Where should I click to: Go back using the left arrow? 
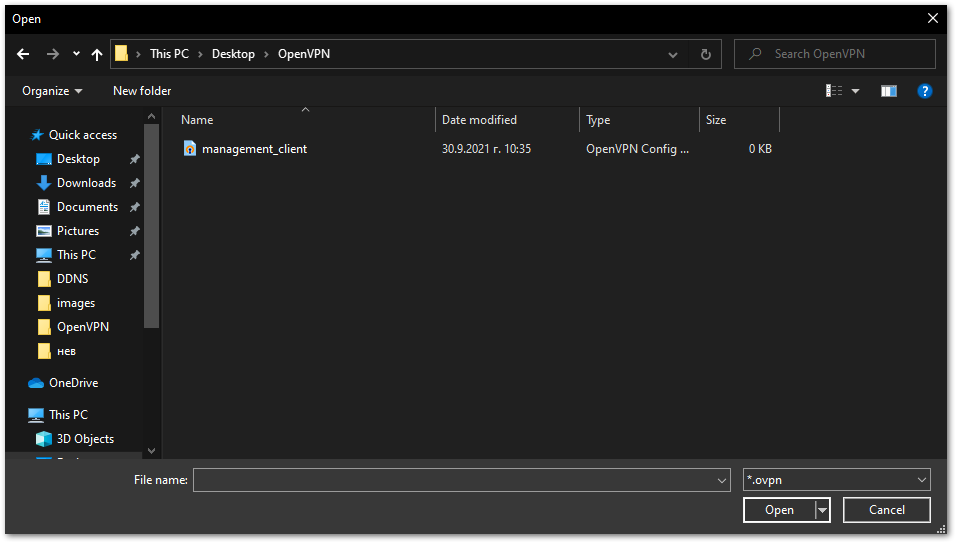(x=23, y=54)
